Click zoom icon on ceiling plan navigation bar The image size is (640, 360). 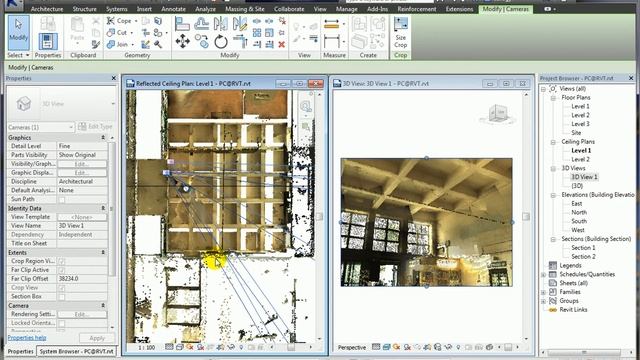point(306,107)
